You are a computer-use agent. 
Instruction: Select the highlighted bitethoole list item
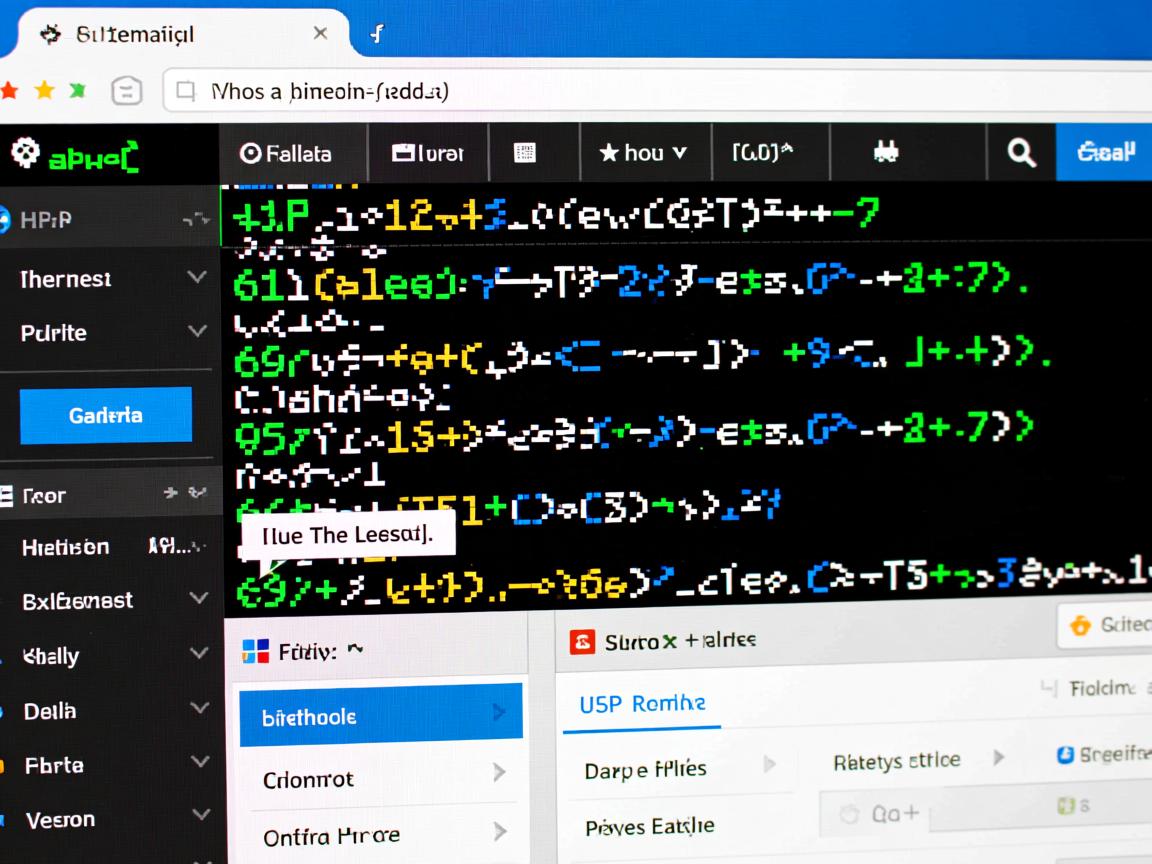coord(380,716)
